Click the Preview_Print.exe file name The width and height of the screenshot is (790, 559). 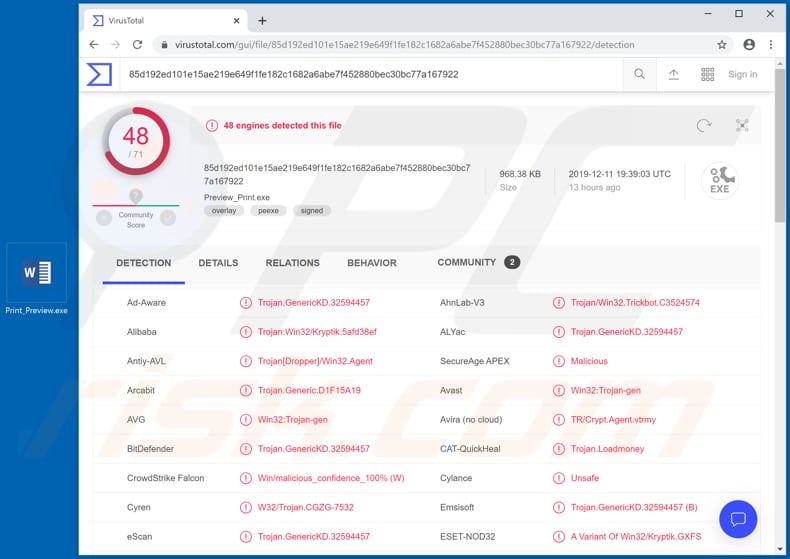click(237, 197)
